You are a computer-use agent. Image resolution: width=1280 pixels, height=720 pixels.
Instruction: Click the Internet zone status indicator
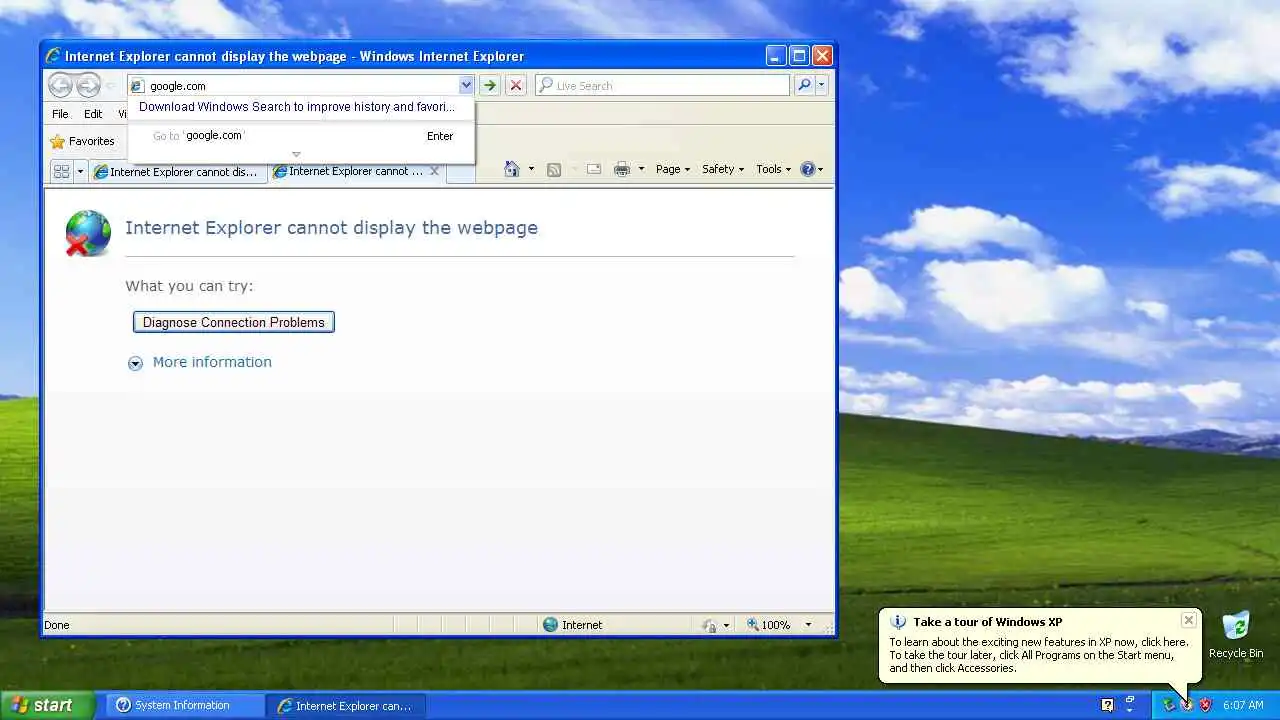coord(573,625)
